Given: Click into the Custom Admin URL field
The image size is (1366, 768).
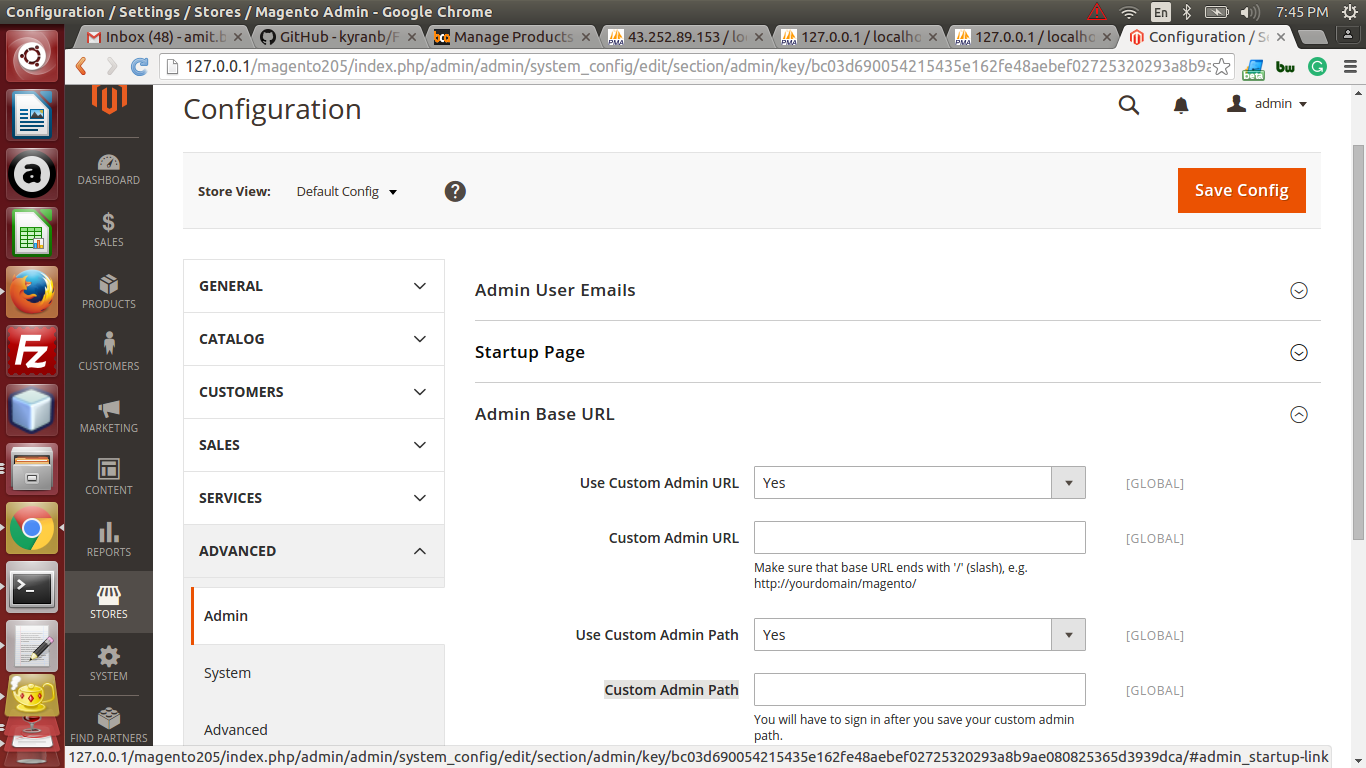Looking at the screenshot, I should (920, 537).
